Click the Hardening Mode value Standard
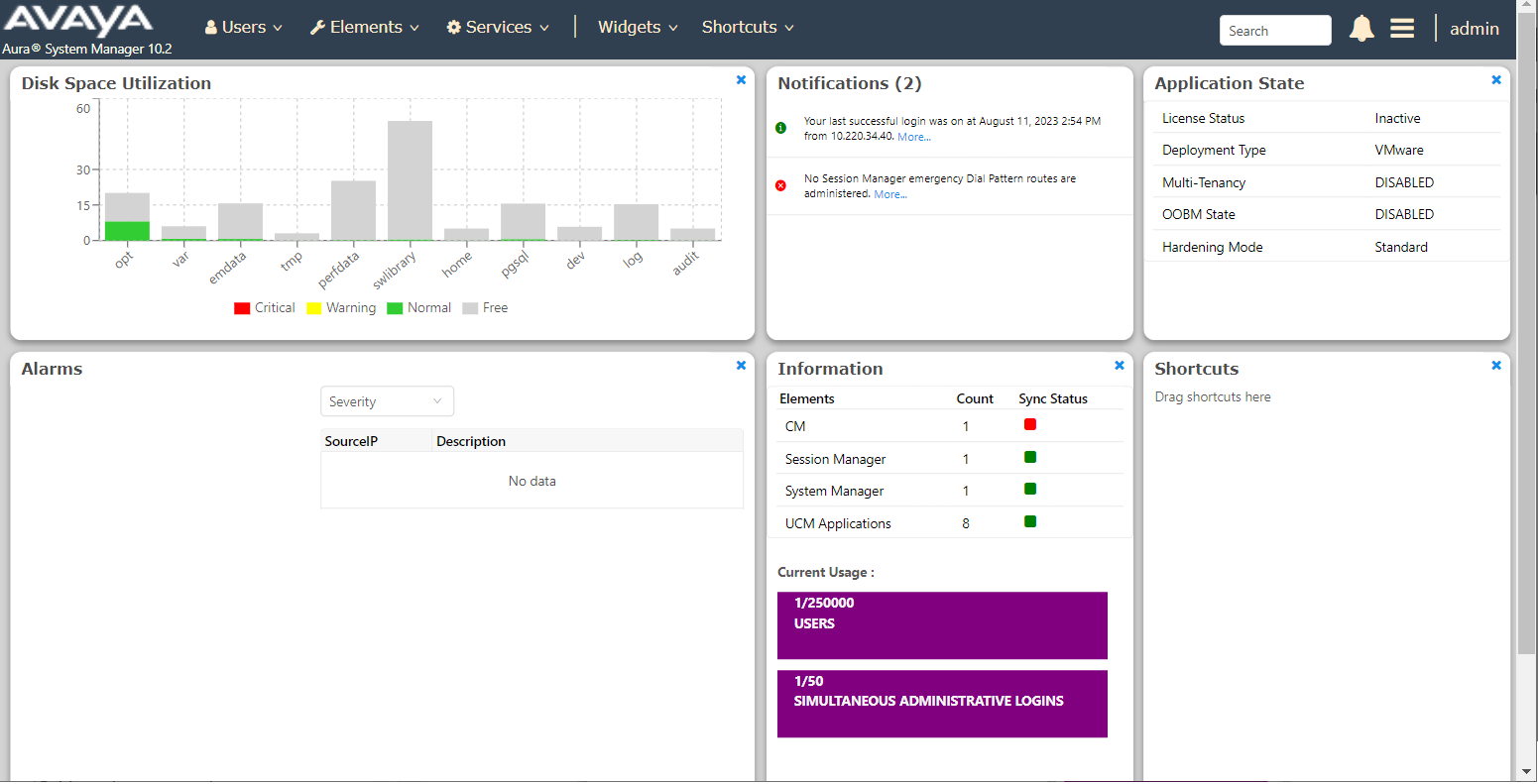This screenshot has height=784, width=1538. click(x=1401, y=247)
